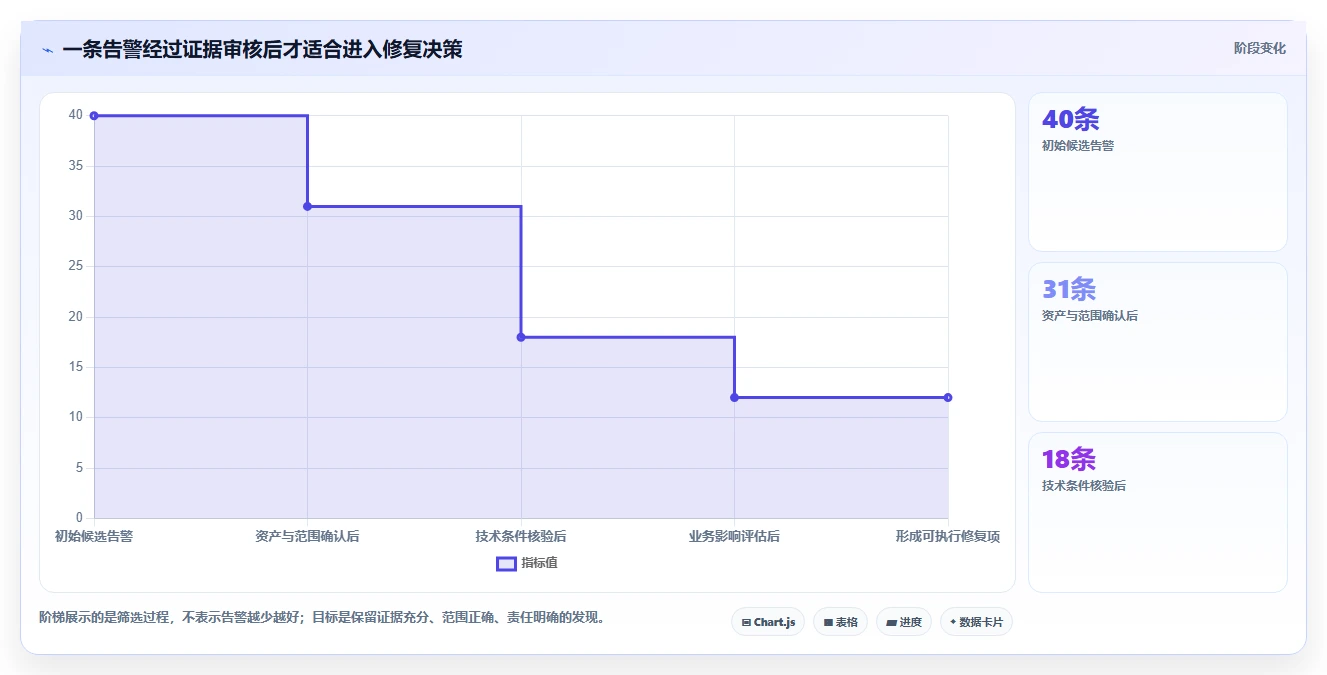
Task: Click the data point at 初始候选告警 (40)
Action: (94, 116)
